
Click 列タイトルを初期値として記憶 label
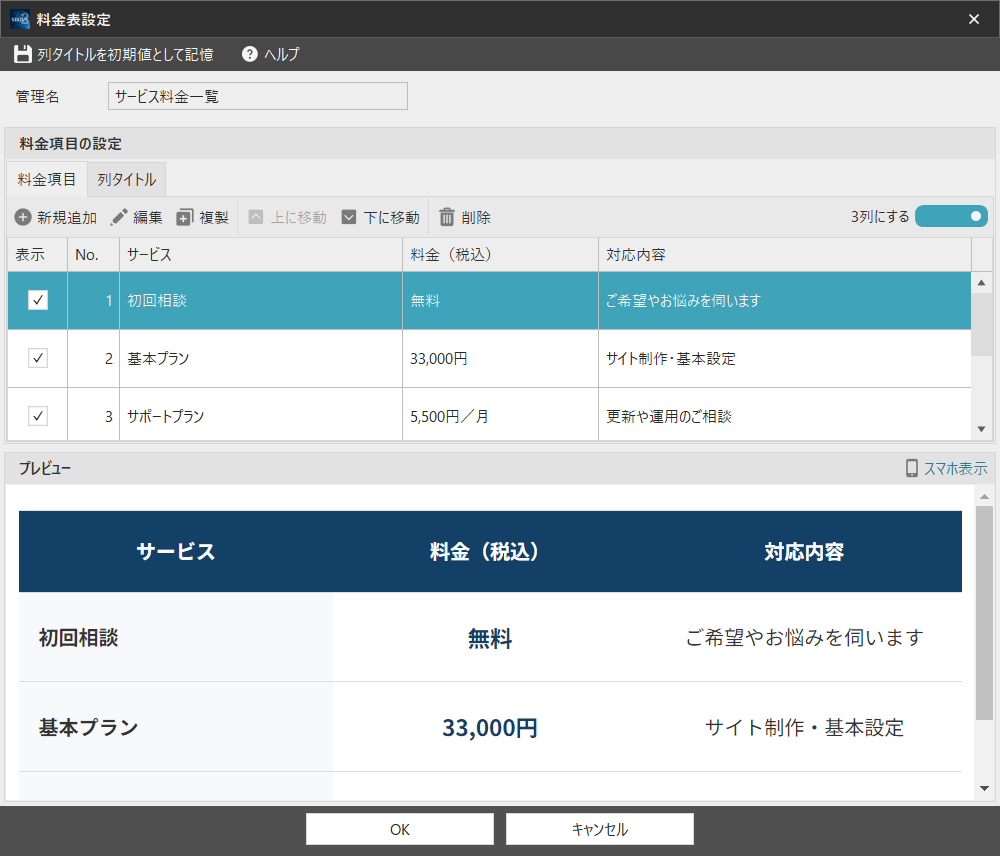point(125,54)
